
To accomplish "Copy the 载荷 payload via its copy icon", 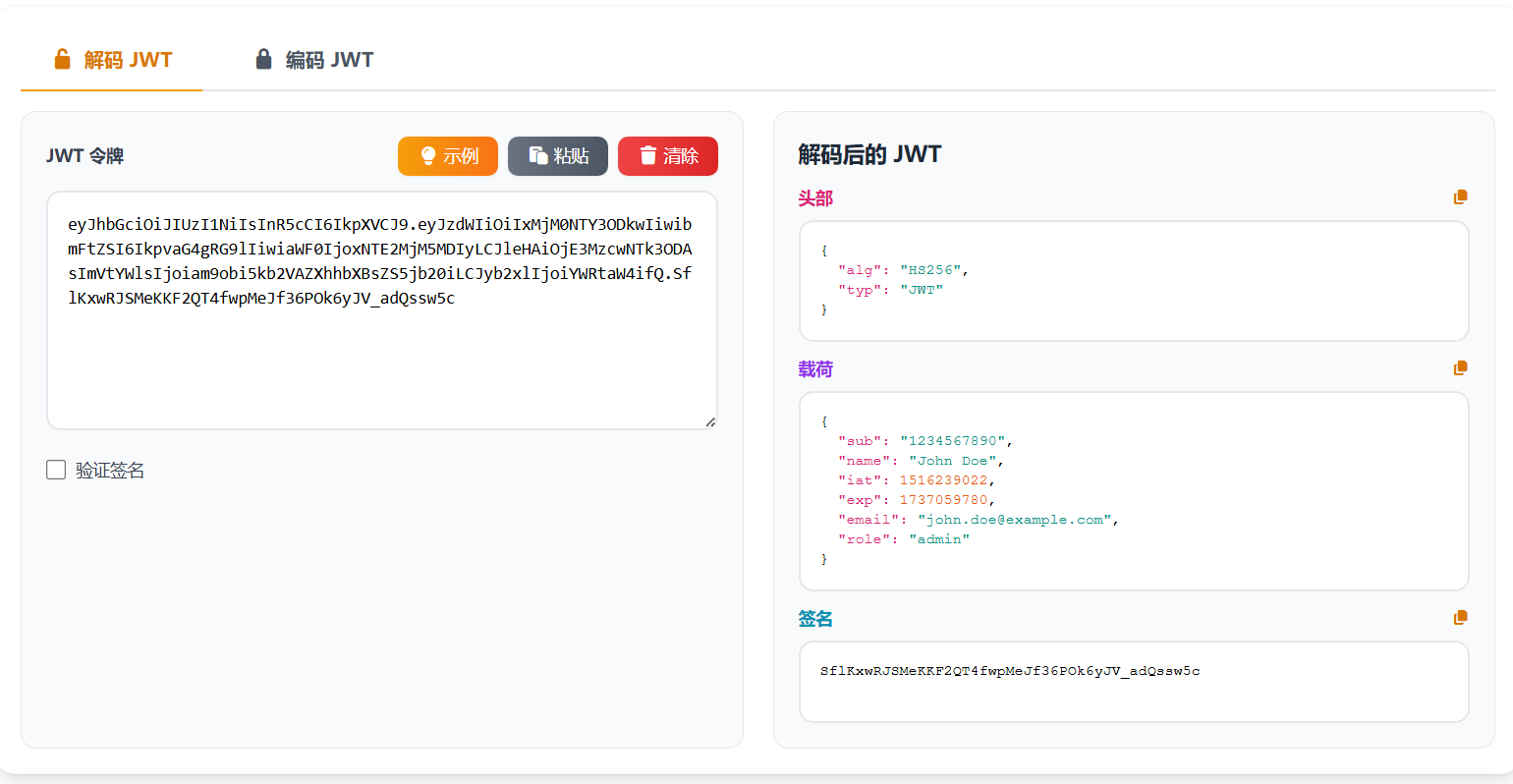I will click(1461, 368).
